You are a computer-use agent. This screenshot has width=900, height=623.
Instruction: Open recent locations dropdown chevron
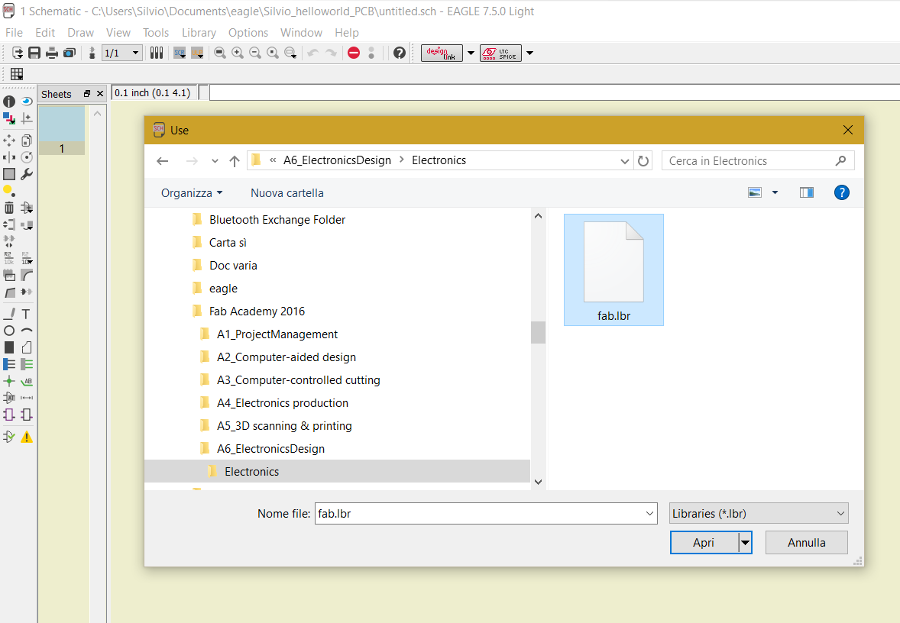[215, 161]
